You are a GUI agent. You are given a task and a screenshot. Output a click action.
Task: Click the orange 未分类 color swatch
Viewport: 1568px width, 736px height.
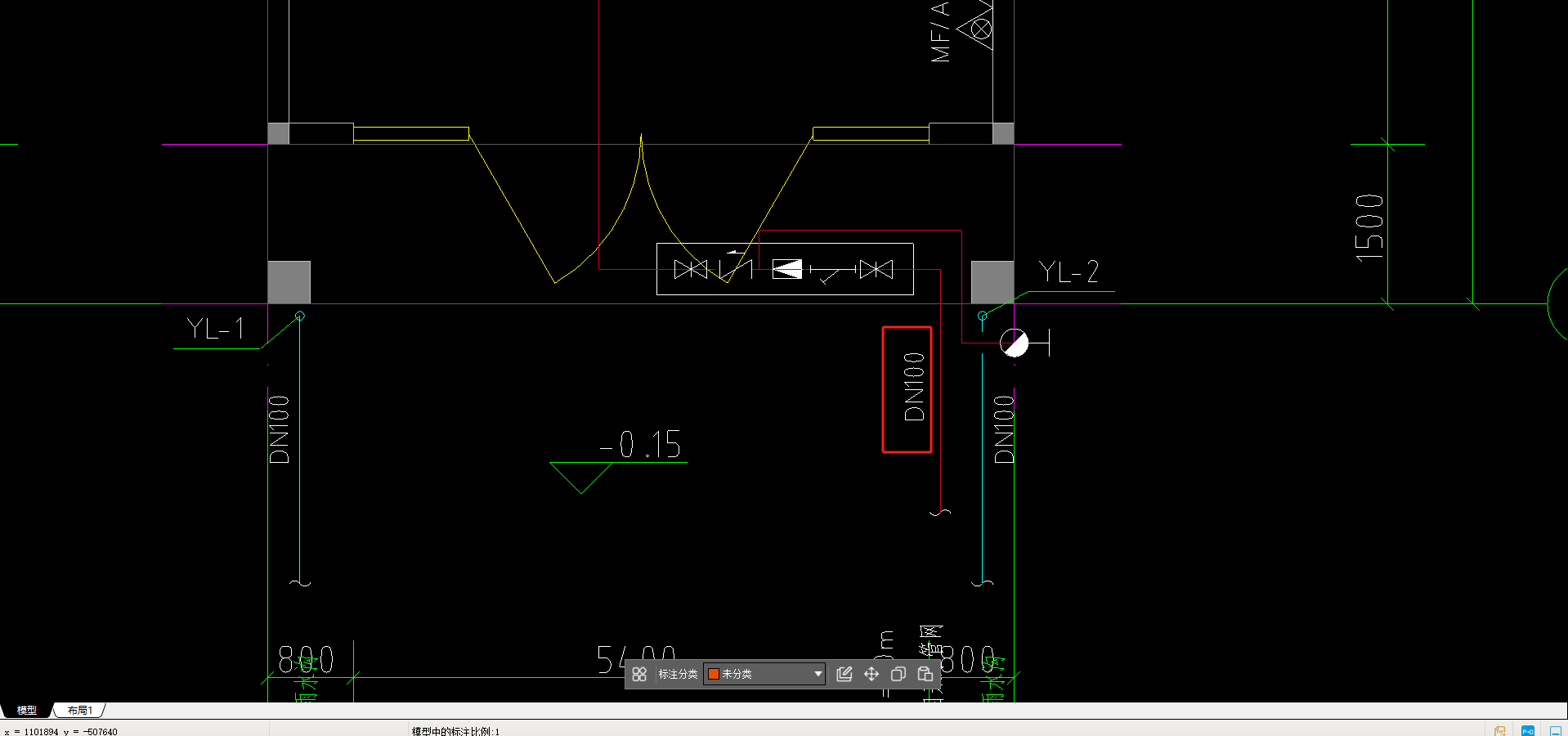[713, 674]
